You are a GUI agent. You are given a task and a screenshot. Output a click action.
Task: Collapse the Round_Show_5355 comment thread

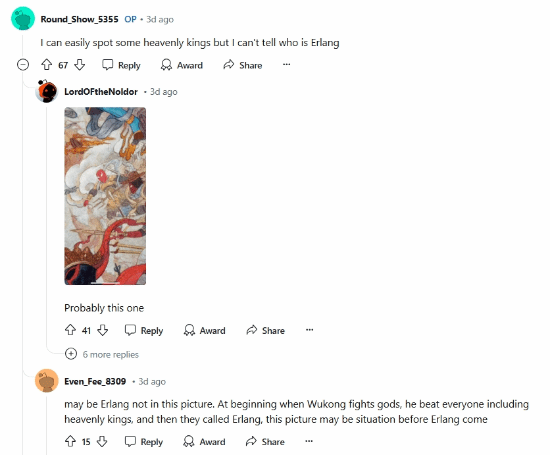(x=23, y=65)
